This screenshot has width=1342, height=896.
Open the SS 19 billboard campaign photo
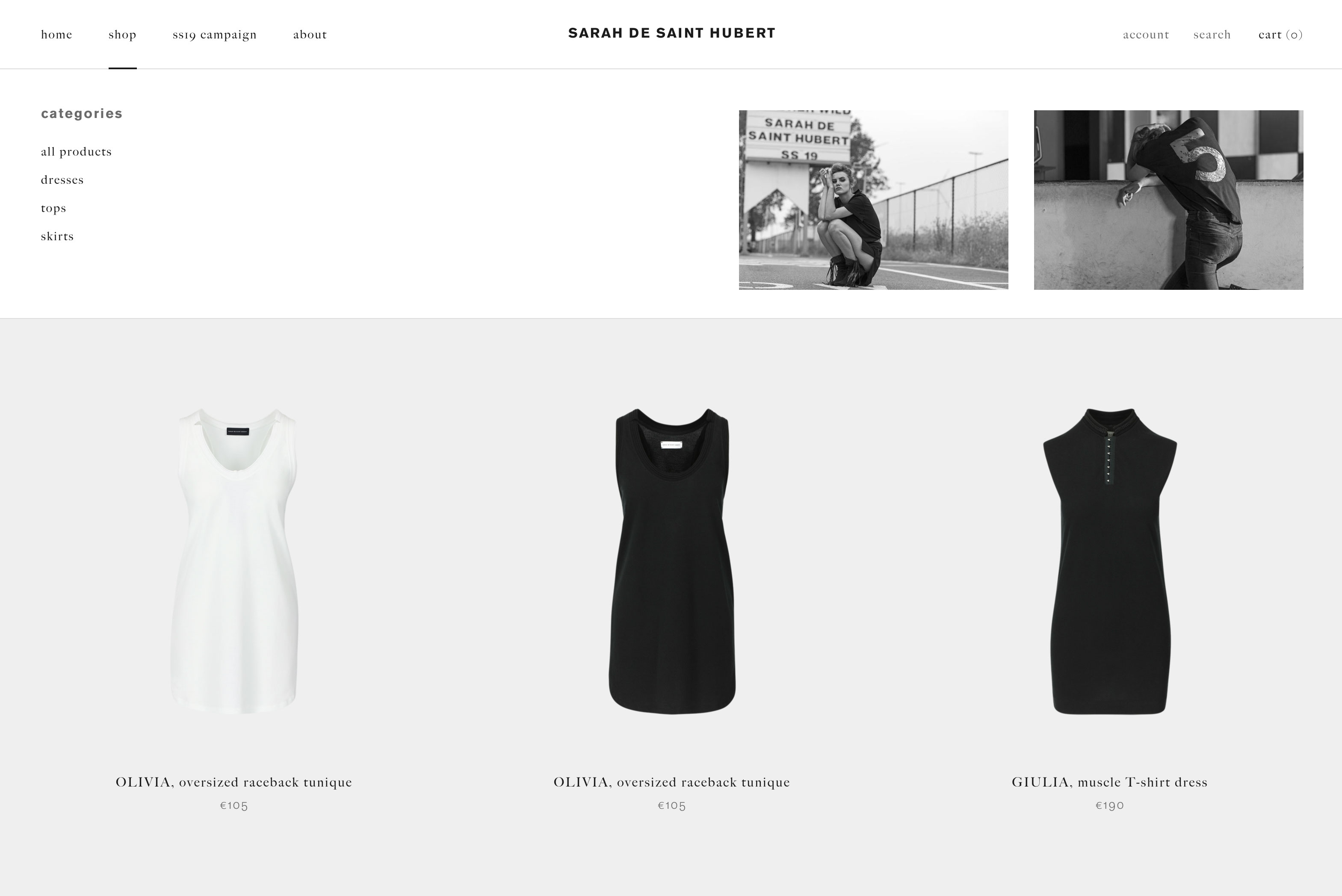873,200
